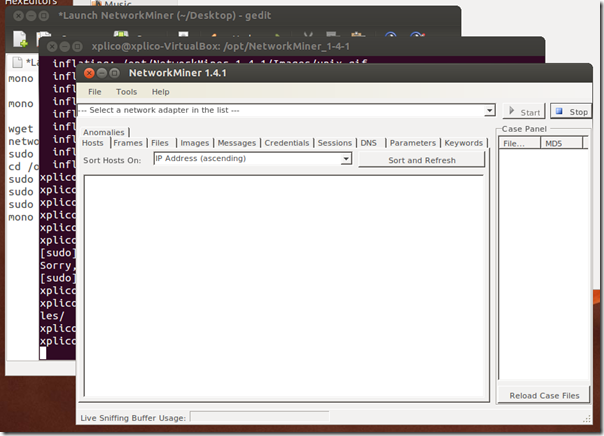604x436 pixels.
Task: Switch to the Anomalies tab
Action: 104,132
